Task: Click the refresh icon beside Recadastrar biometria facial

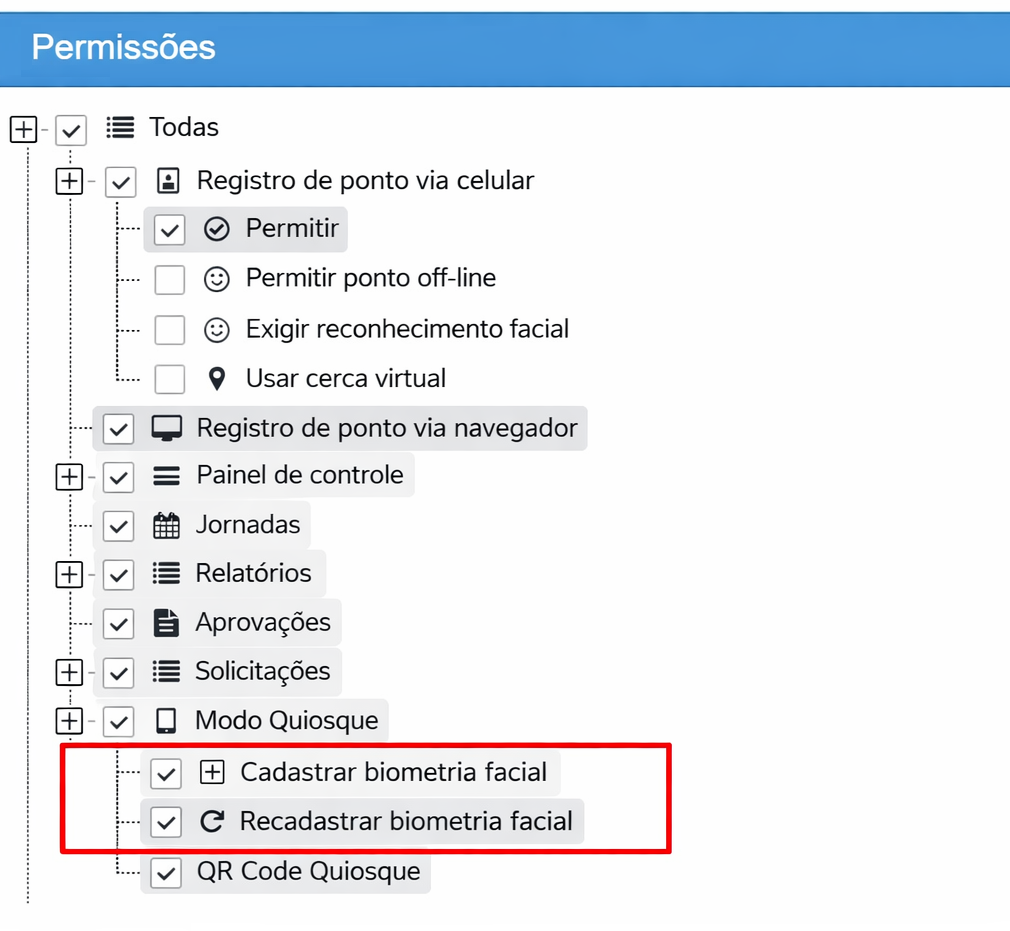Action: click(x=211, y=822)
